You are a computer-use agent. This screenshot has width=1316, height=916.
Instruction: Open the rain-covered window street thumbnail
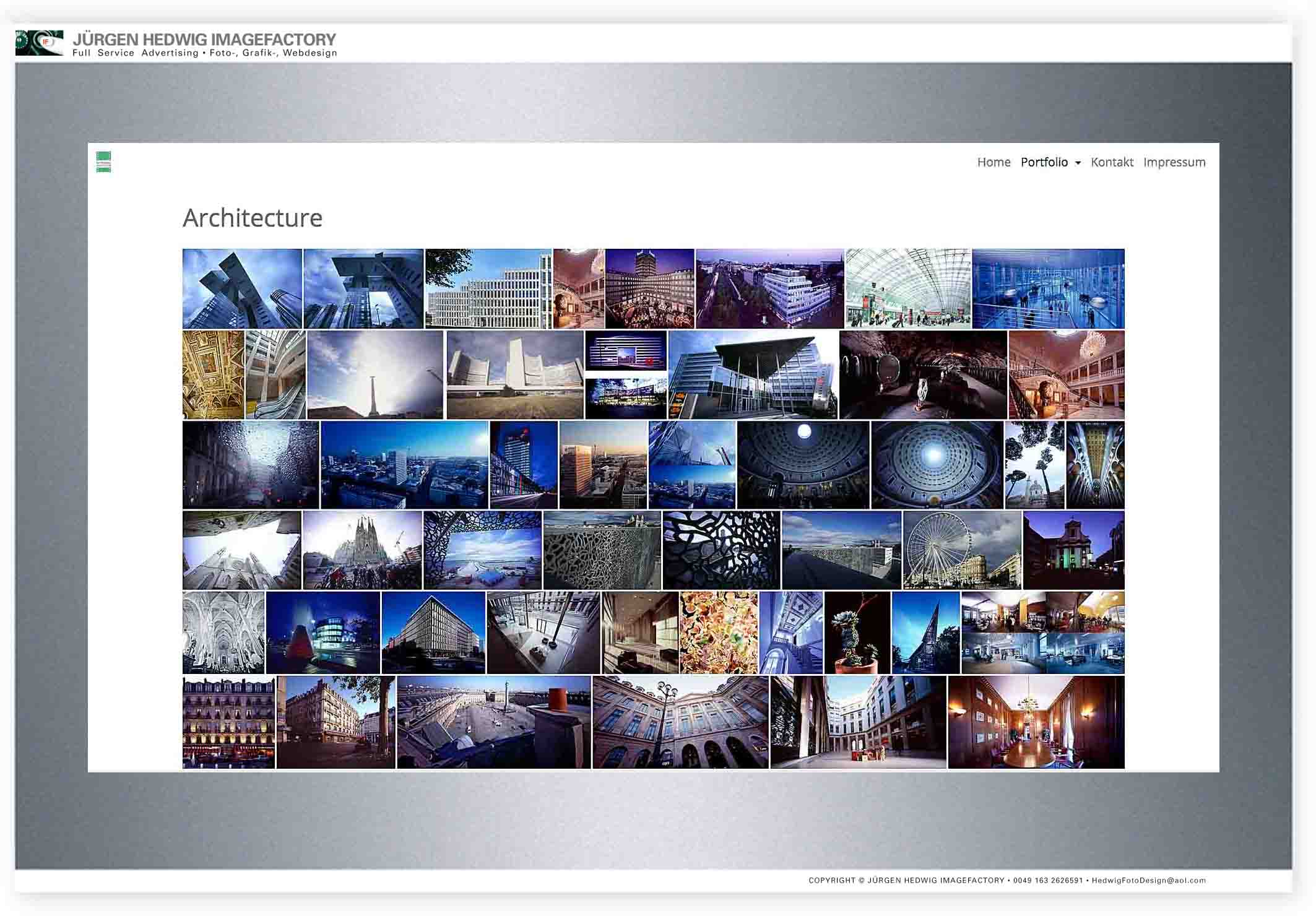[251, 464]
